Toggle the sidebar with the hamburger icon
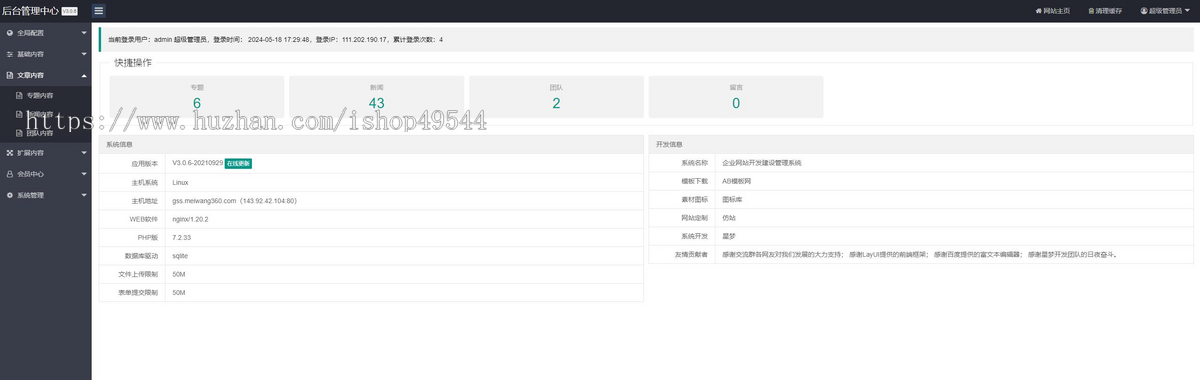The width and height of the screenshot is (1200, 380). pos(99,10)
